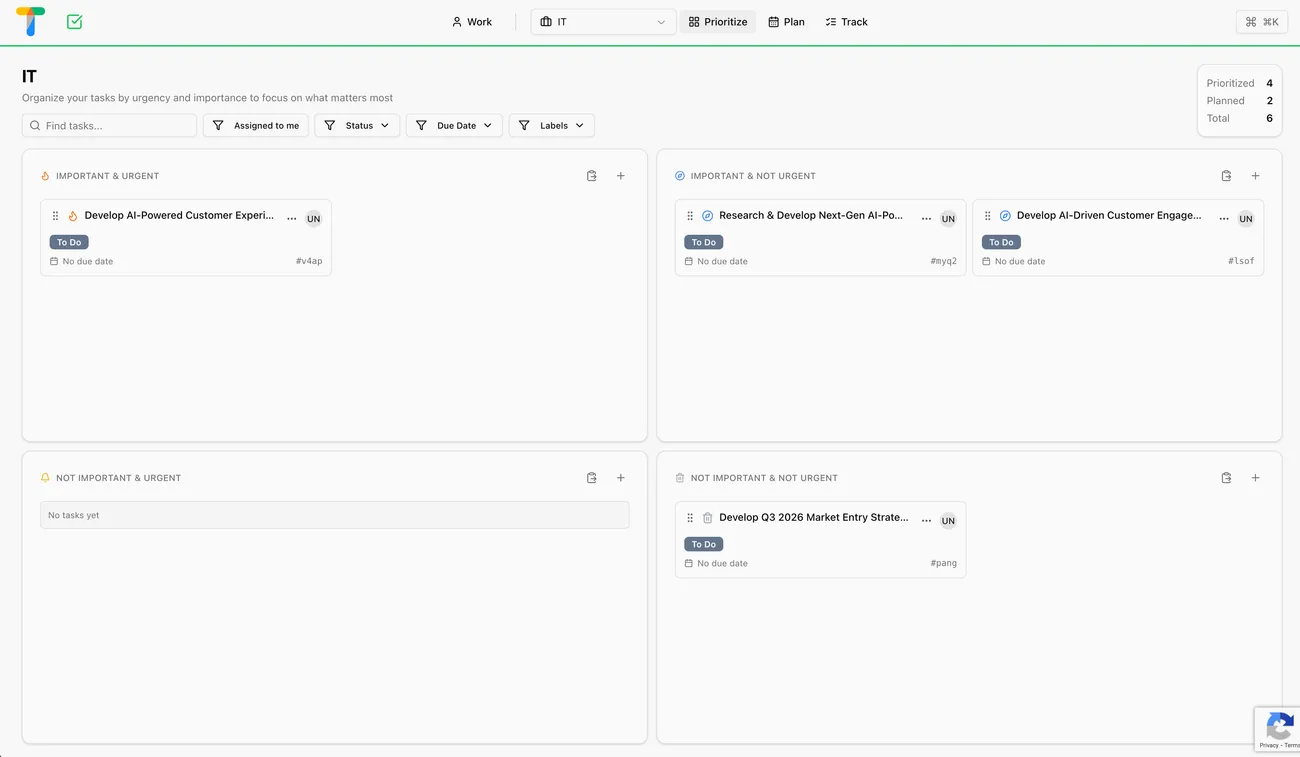Screen dimensions: 1300x757
Task: Click the Work navigation button
Action: 472,22
